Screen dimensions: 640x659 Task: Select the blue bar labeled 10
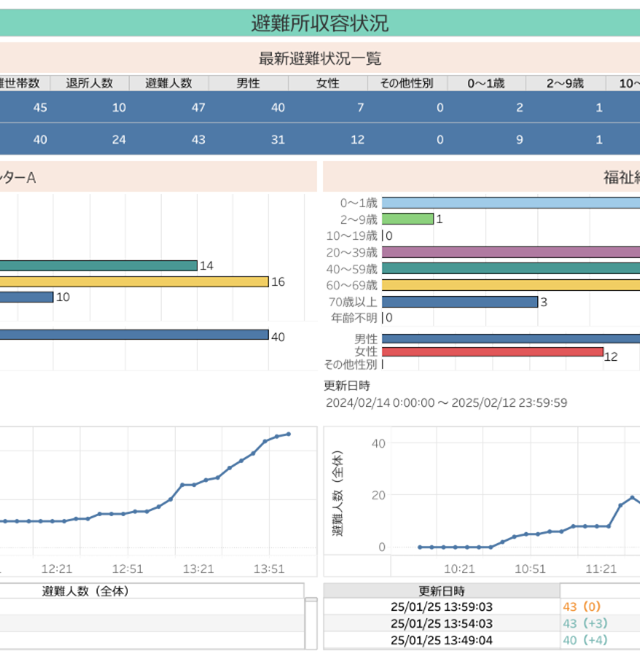(x=26, y=297)
